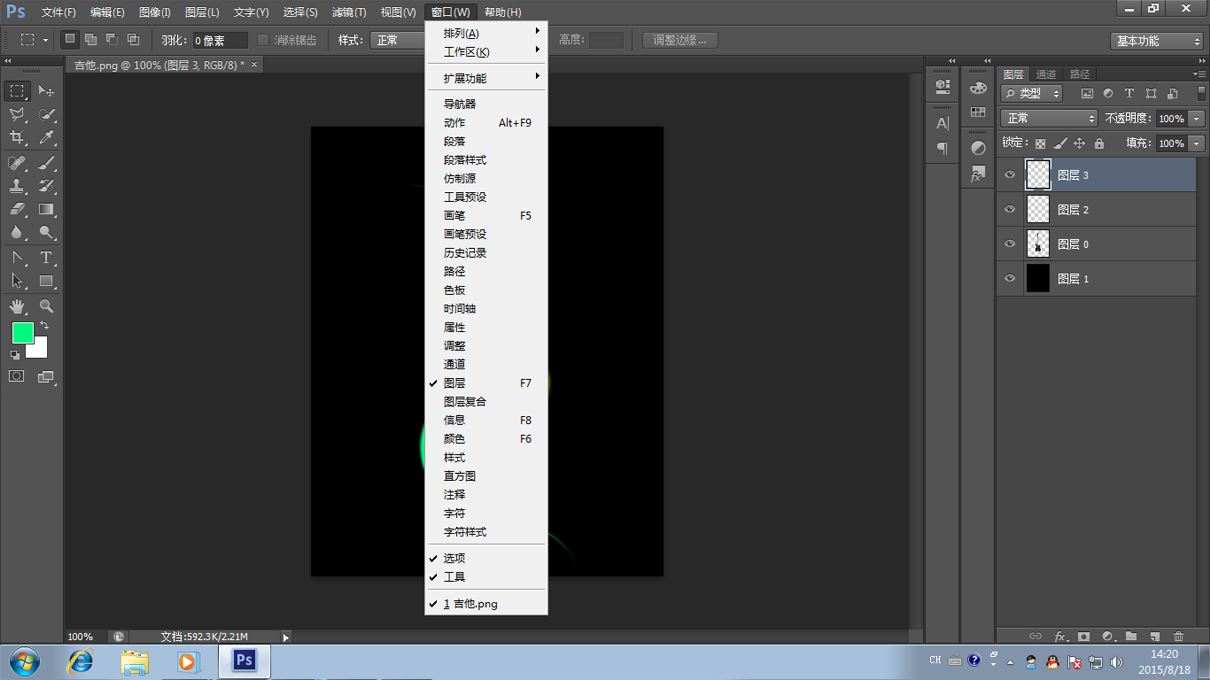
Task: Expand the 排列(A) submenu
Action: point(486,33)
